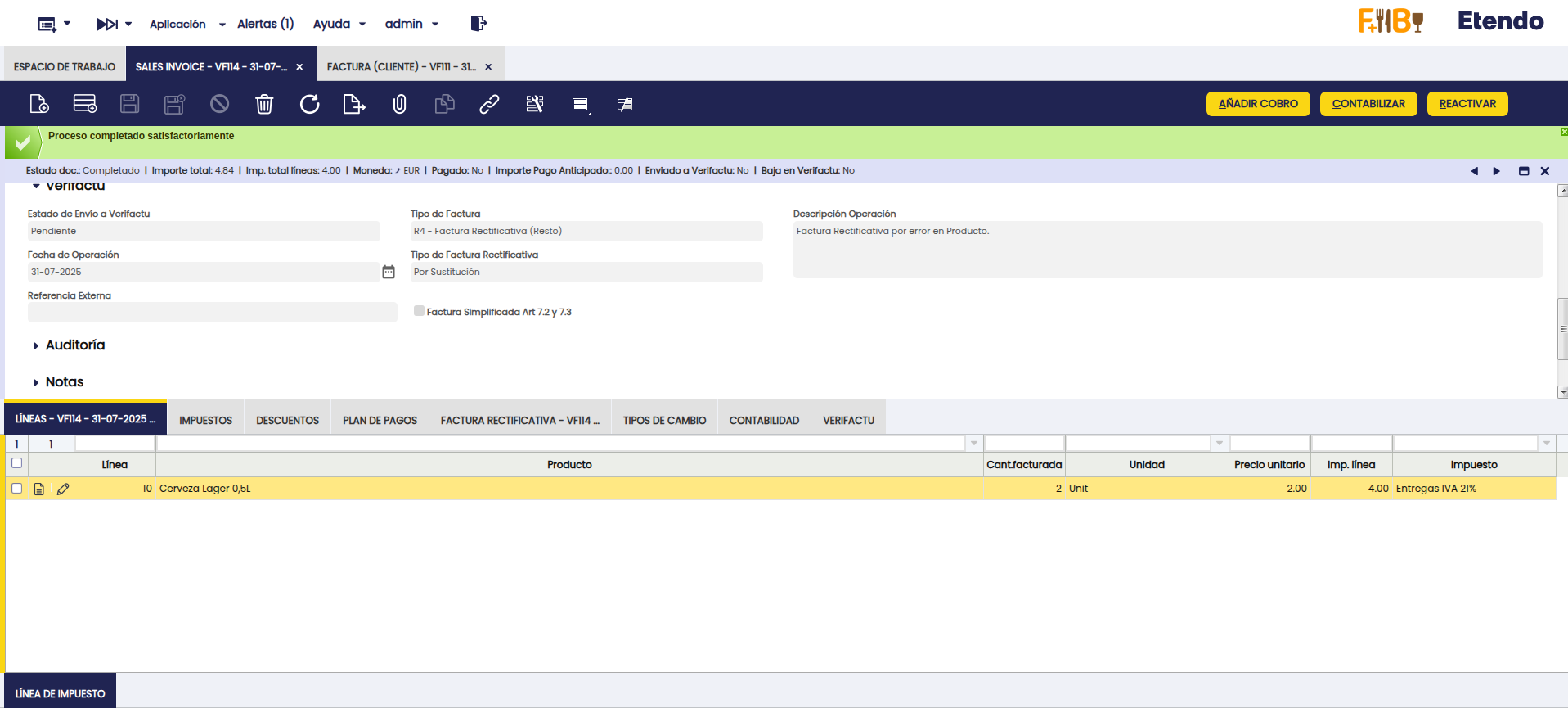Select the Cerveza Lager row checkbox
The width and height of the screenshot is (1568, 708).
(x=16, y=489)
